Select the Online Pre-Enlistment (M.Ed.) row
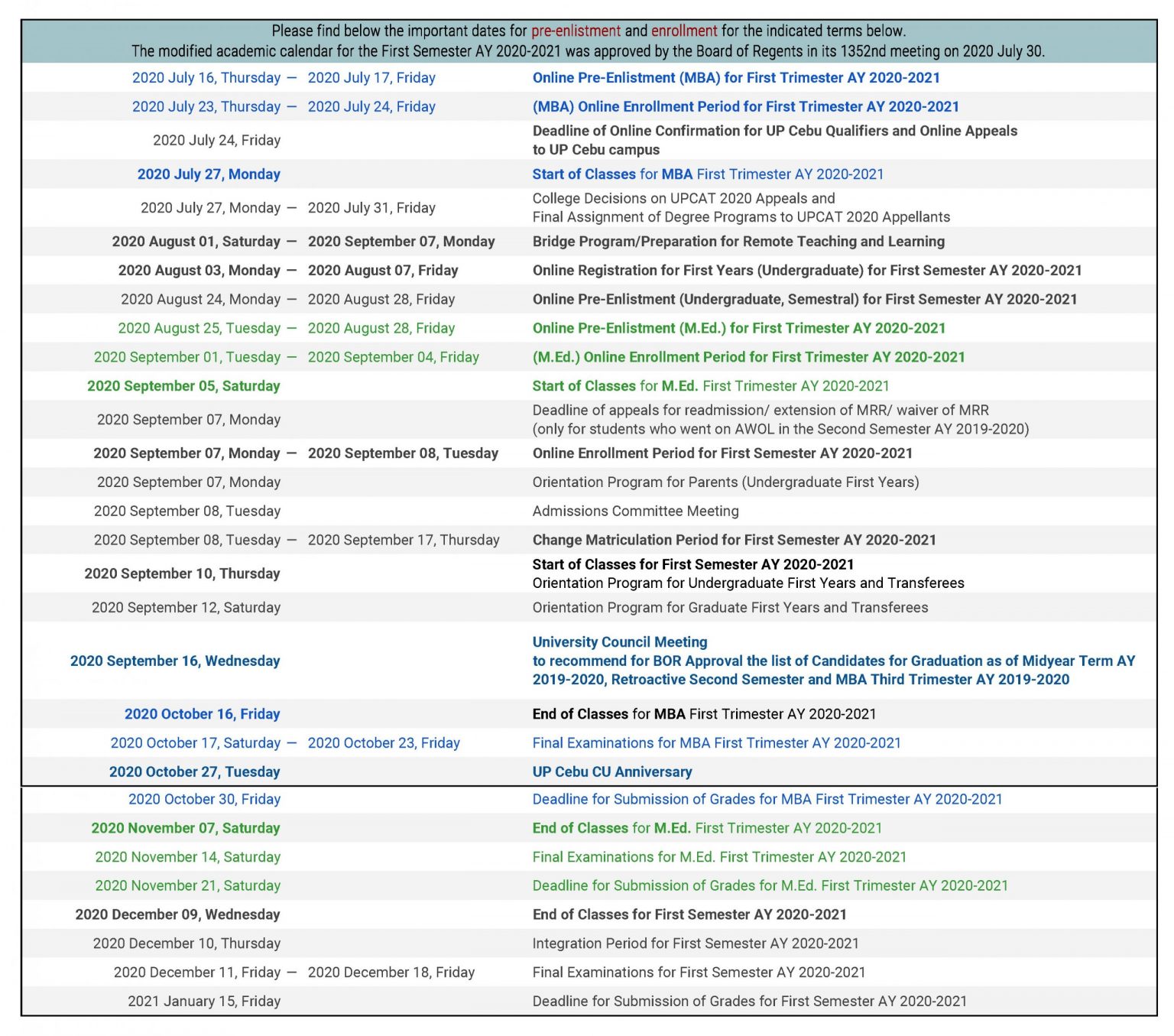Viewport: 1174px width, 1036px height. (738, 328)
